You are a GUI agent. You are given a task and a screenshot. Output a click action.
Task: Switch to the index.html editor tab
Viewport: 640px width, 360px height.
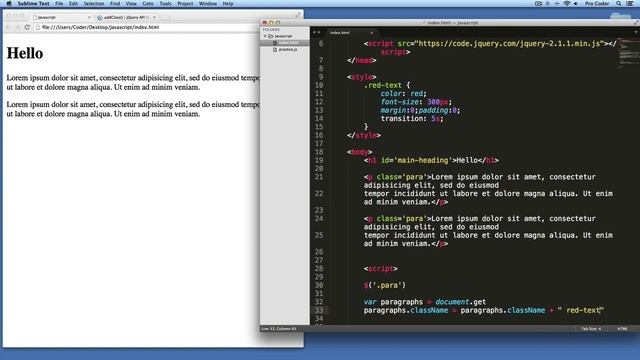[351, 32]
